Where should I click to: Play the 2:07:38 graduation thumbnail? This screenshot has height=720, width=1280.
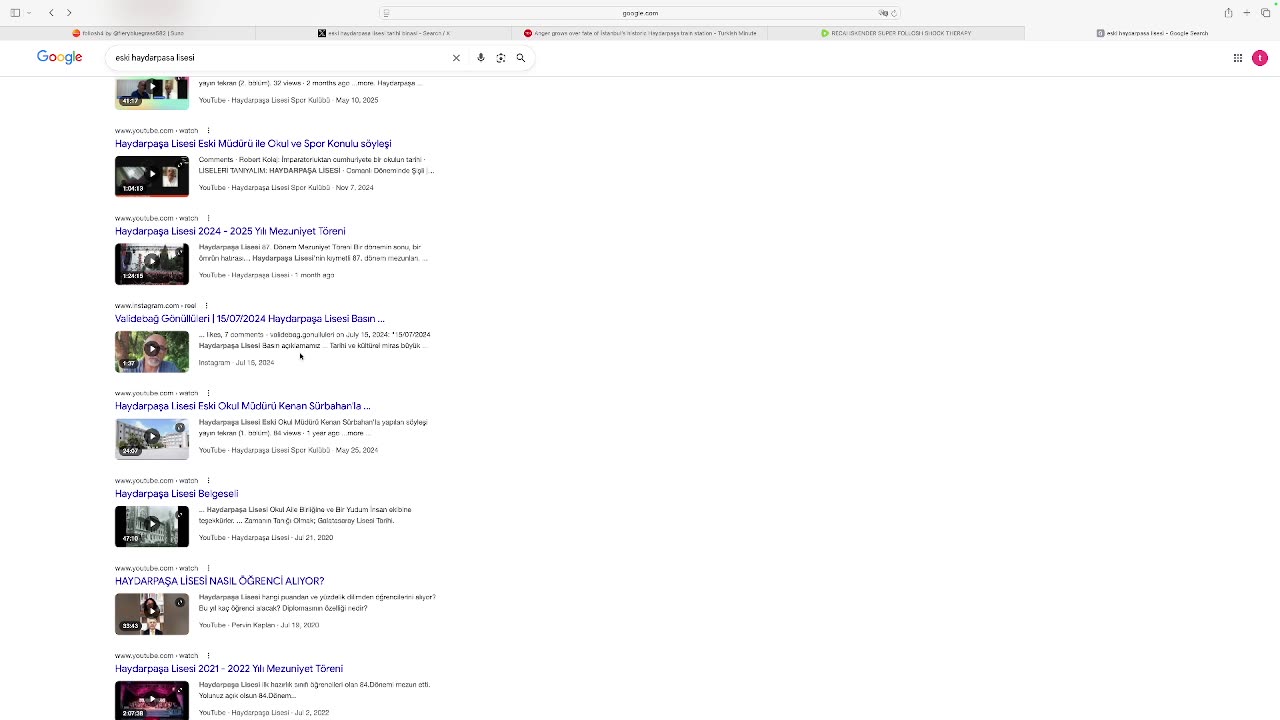coord(152,700)
